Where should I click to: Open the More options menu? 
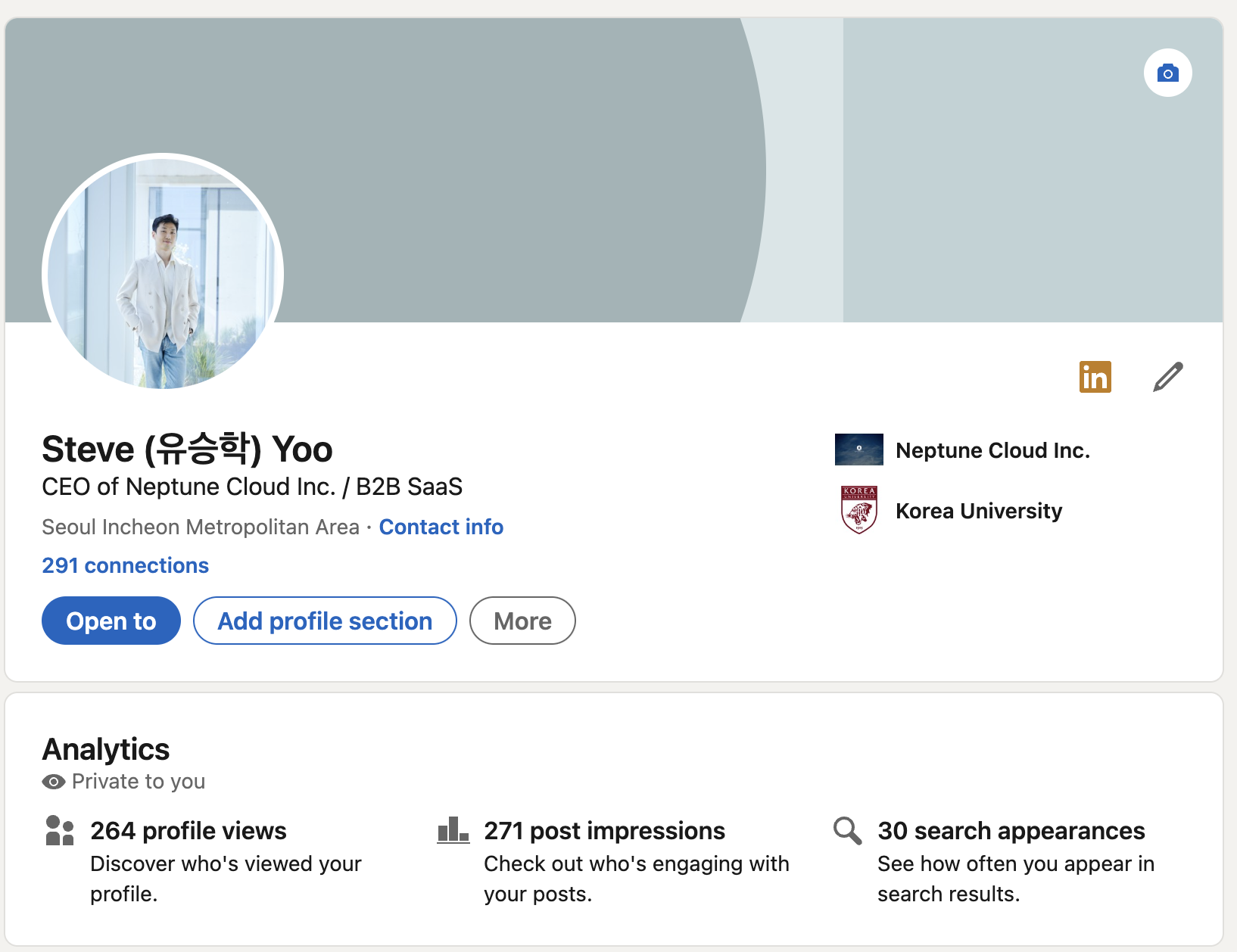pos(522,621)
